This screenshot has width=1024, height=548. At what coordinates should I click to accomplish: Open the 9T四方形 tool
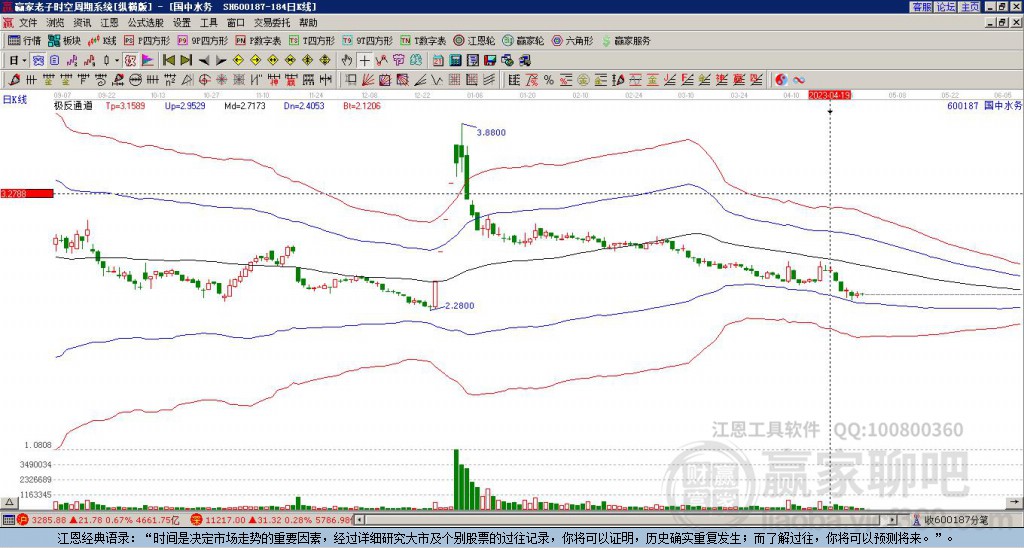pyautogui.click(x=367, y=40)
